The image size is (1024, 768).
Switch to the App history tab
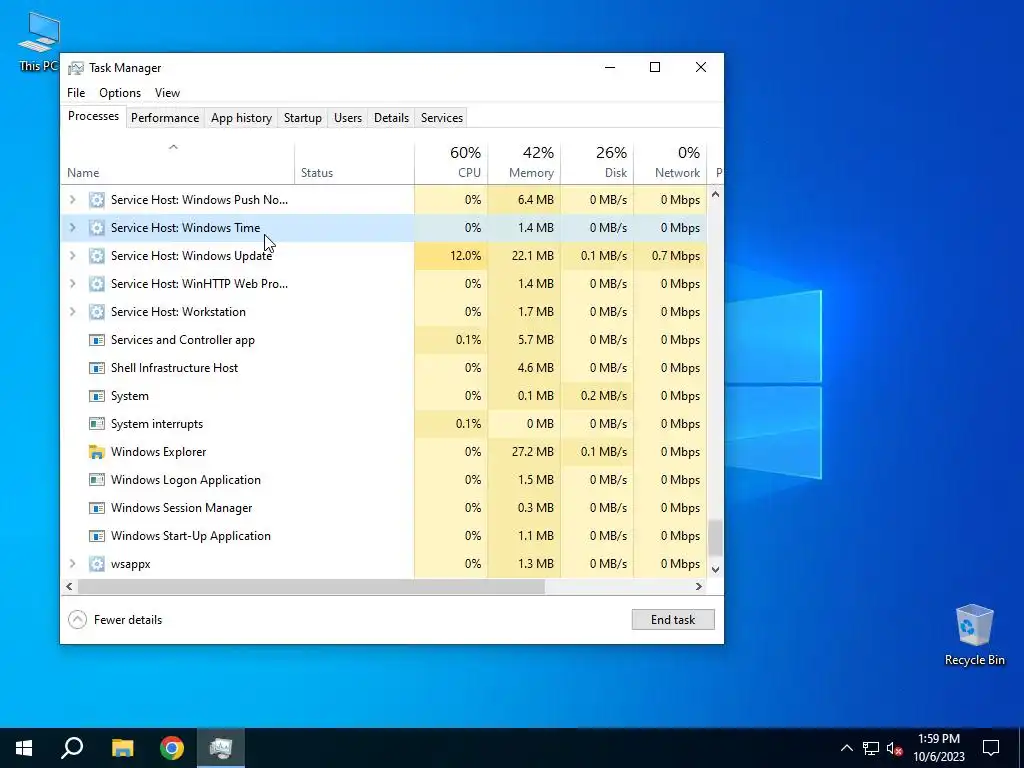[x=241, y=118]
